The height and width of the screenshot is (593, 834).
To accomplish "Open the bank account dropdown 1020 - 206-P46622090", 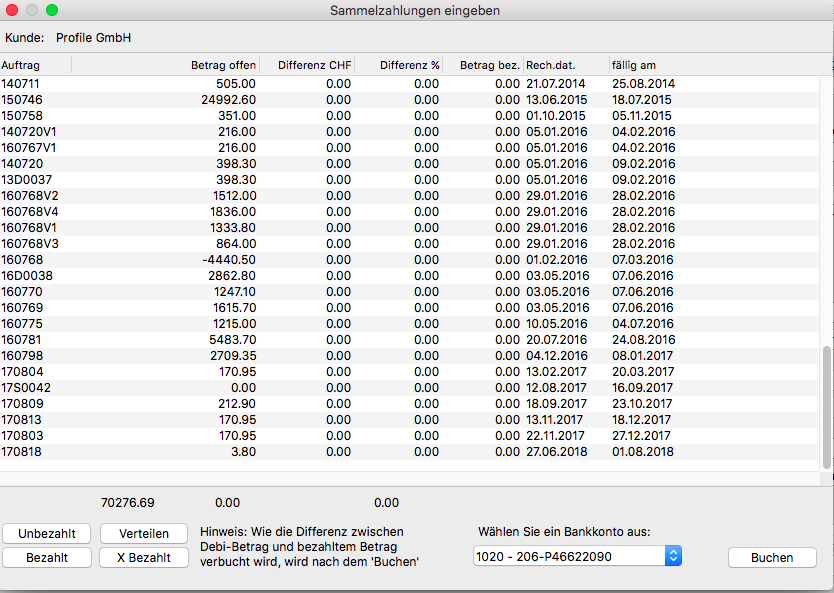I will 577,556.
